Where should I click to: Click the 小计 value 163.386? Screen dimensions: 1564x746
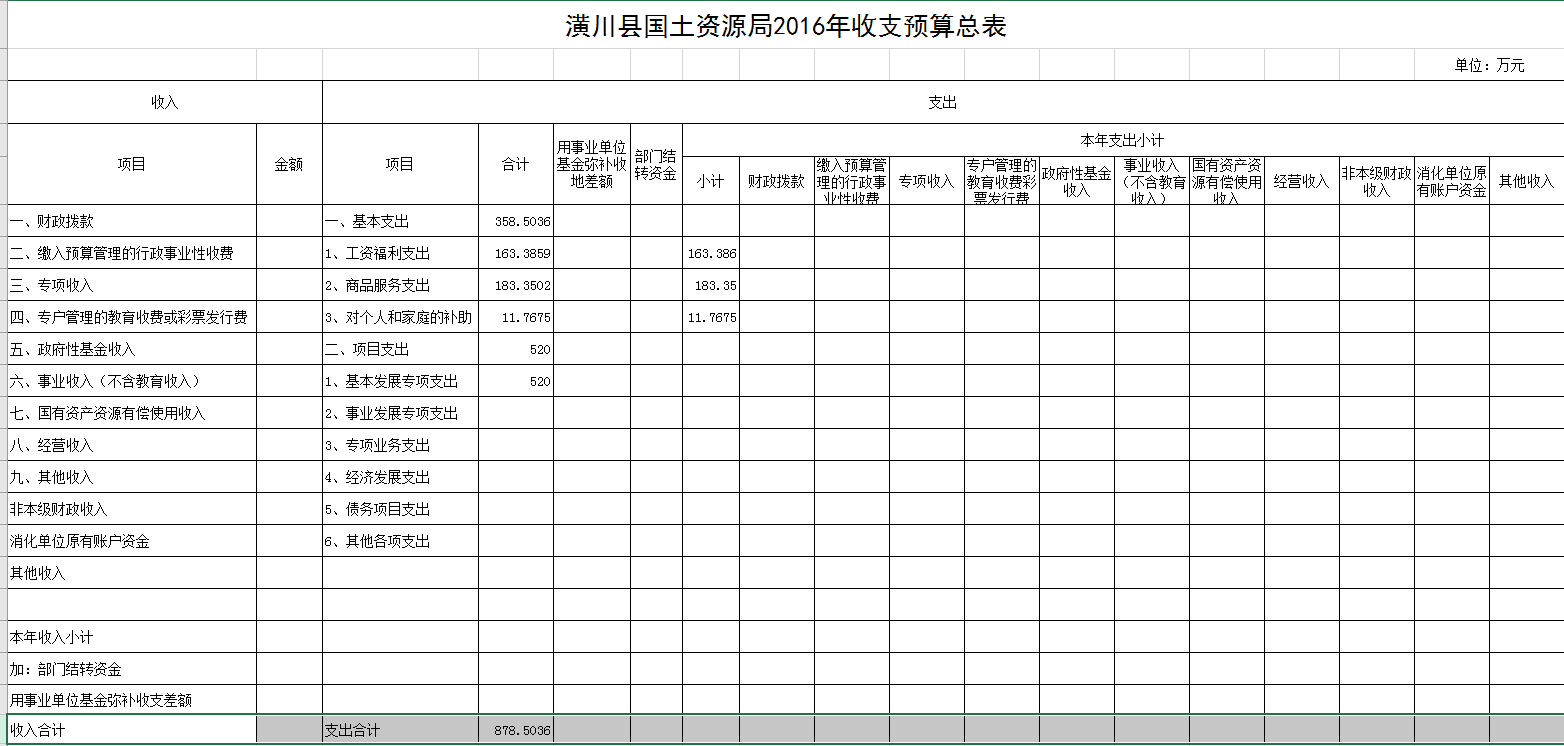tap(711, 253)
